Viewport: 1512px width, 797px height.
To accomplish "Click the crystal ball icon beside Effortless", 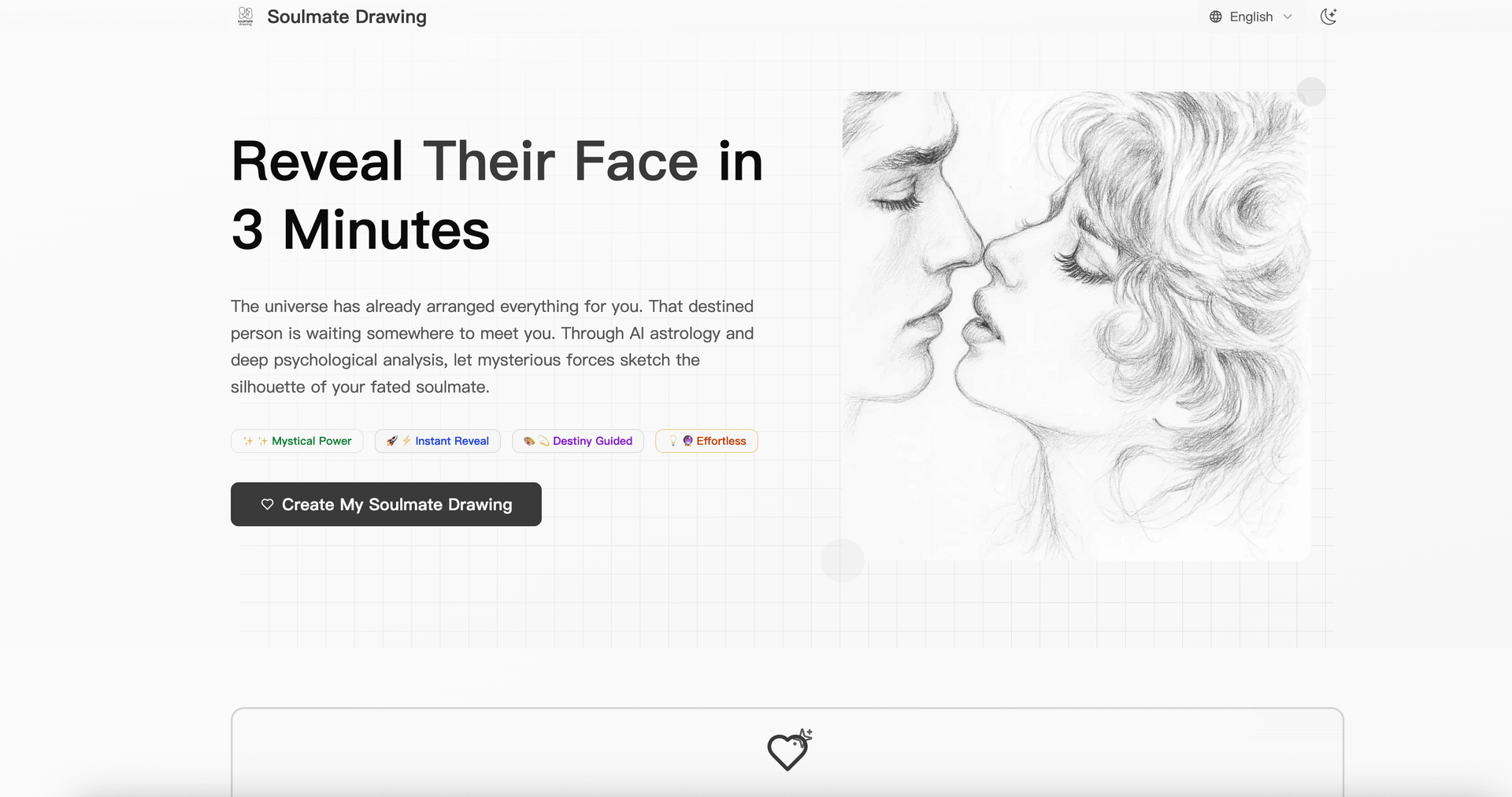I will pos(687,441).
